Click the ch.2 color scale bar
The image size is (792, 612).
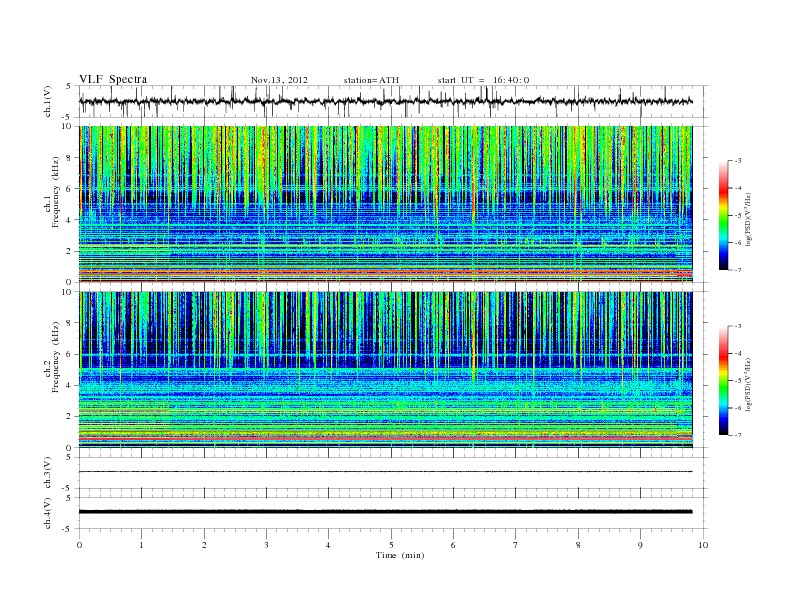pyautogui.click(x=724, y=381)
